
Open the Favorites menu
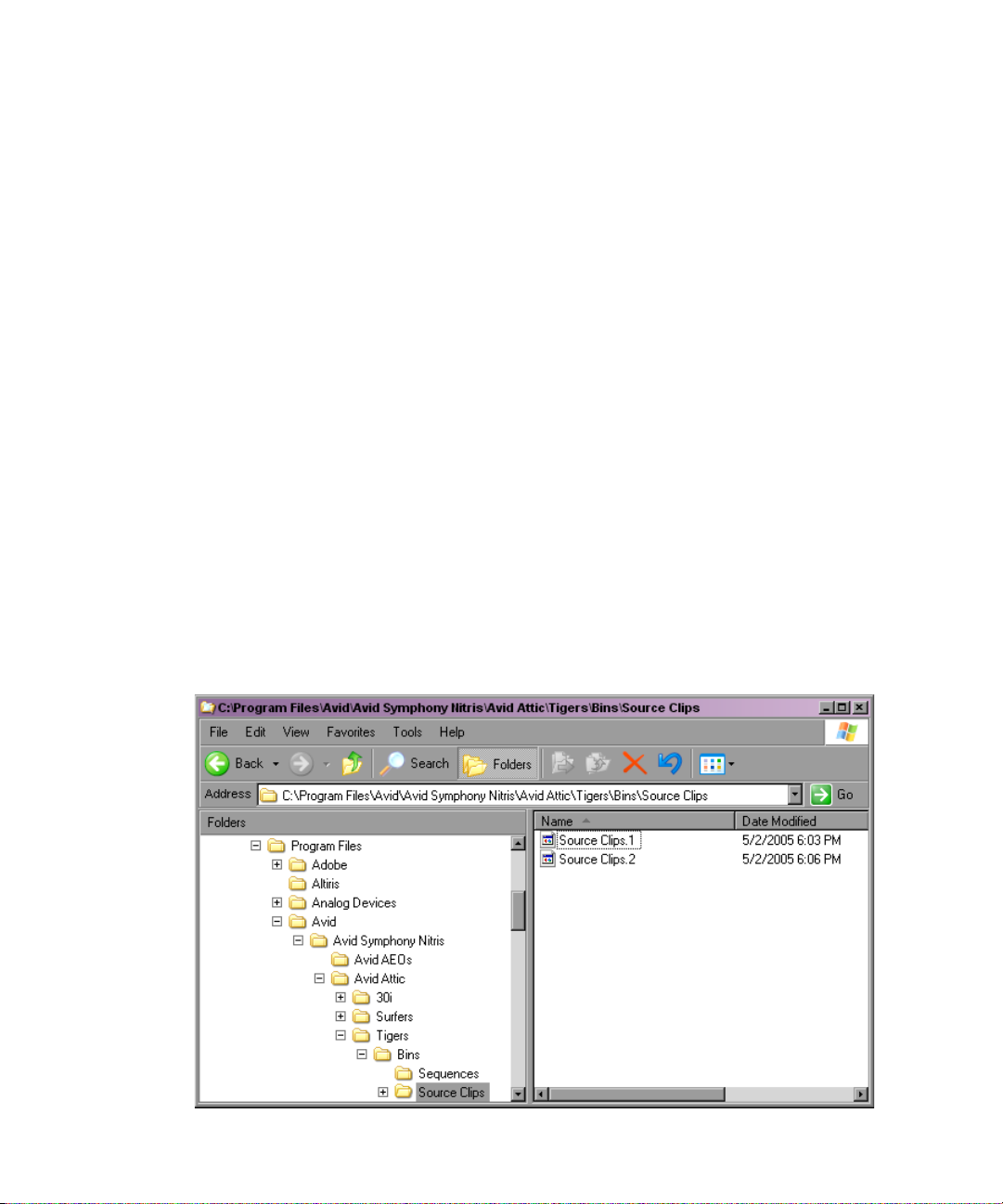351,731
